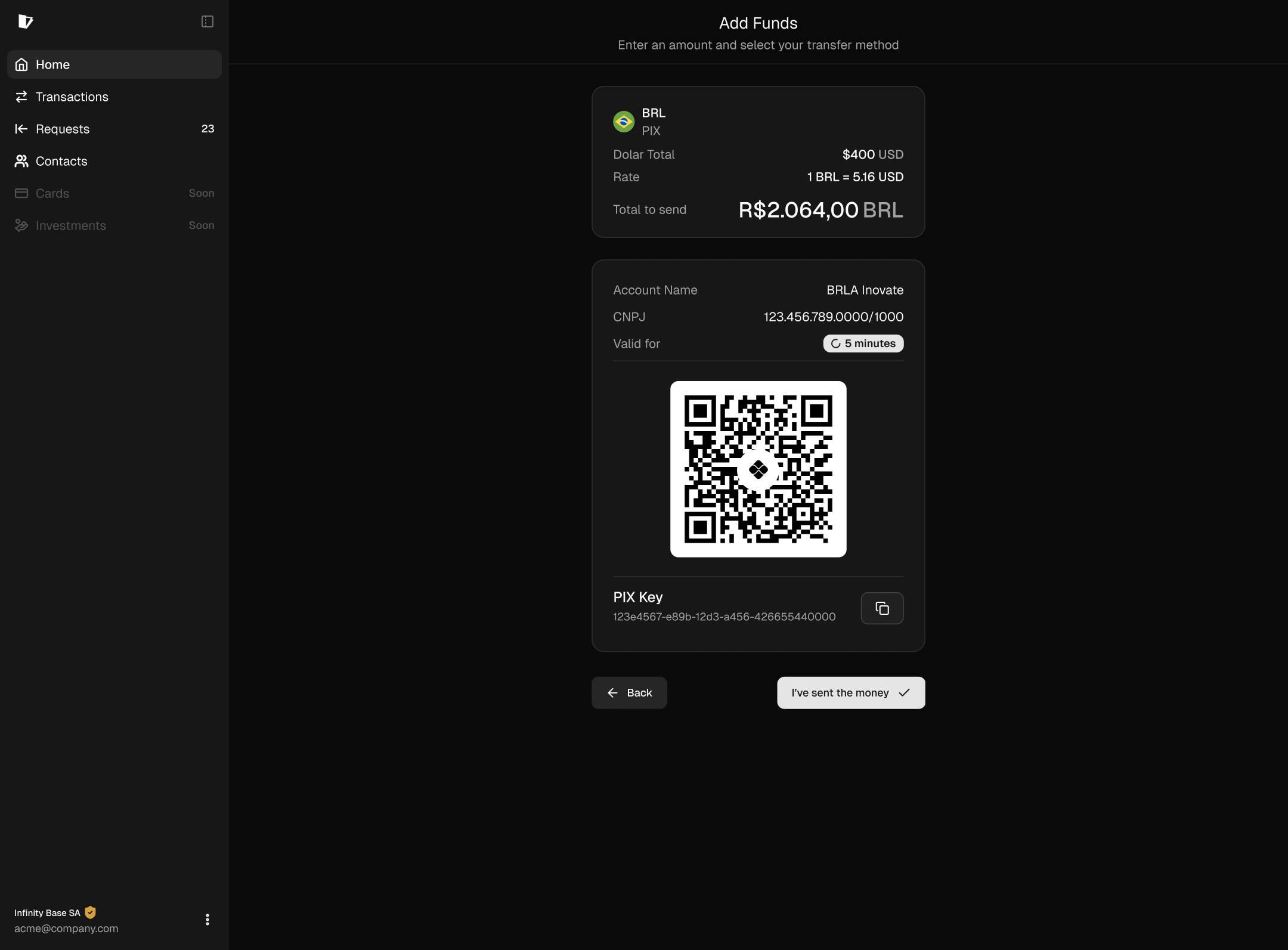Collapse the sidebar panel toggle icon
The height and width of the screenshot is (950, 1288).
tap(208, 21)
